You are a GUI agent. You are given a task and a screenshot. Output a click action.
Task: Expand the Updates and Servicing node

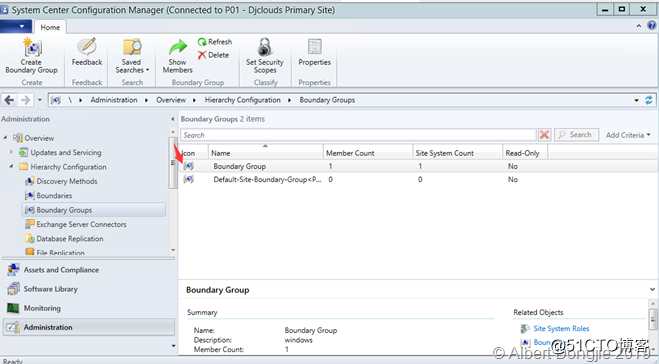click(x=11, y=152)
